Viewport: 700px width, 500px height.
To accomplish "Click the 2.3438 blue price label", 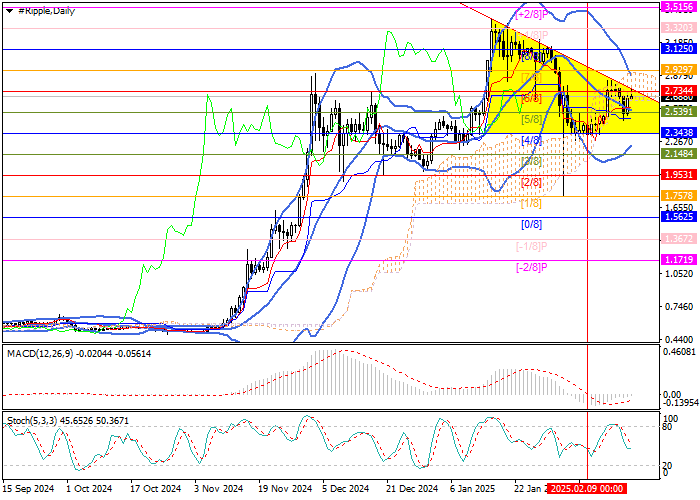I will 679,133.
